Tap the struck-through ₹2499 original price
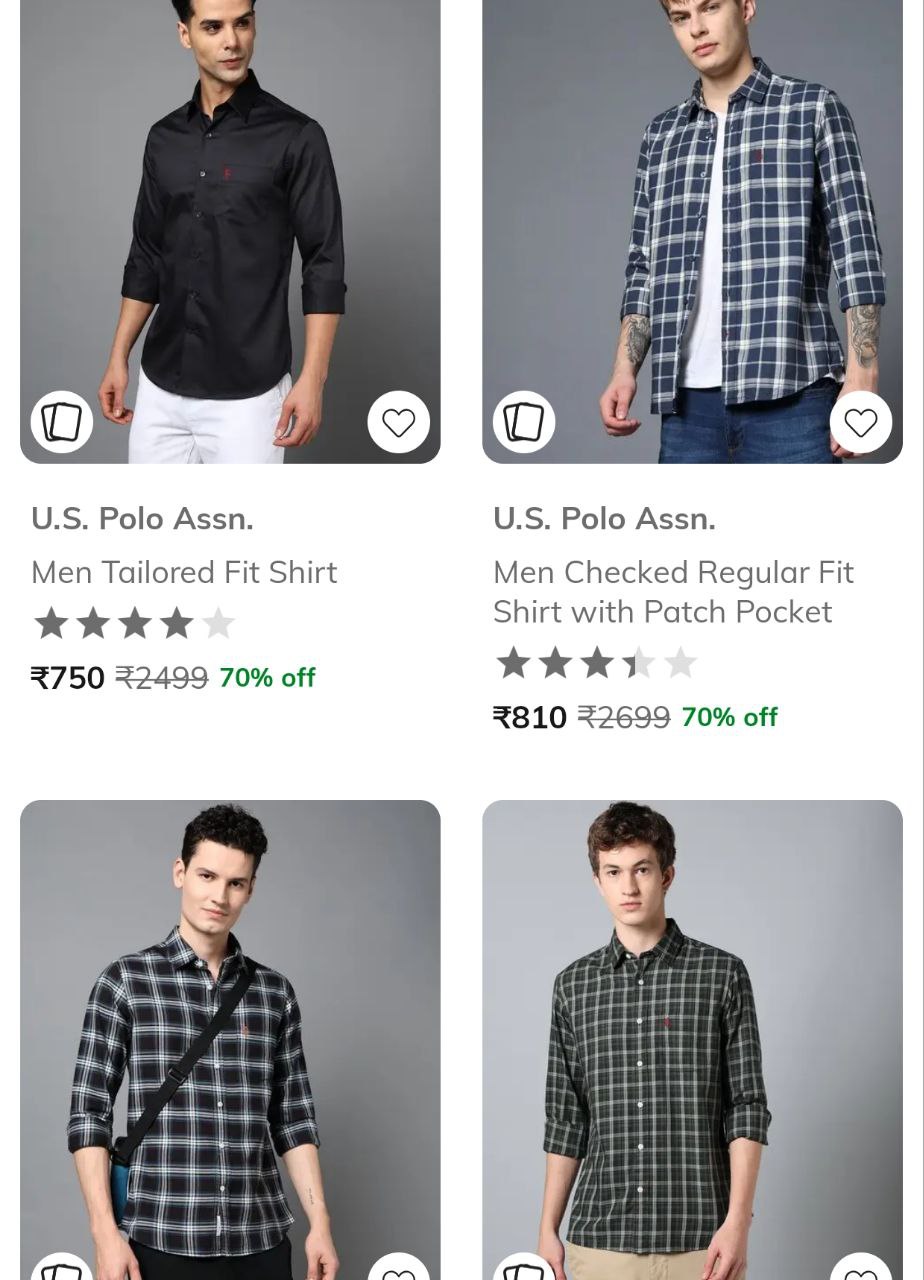The image size is (924, 1280). [161, 678]
